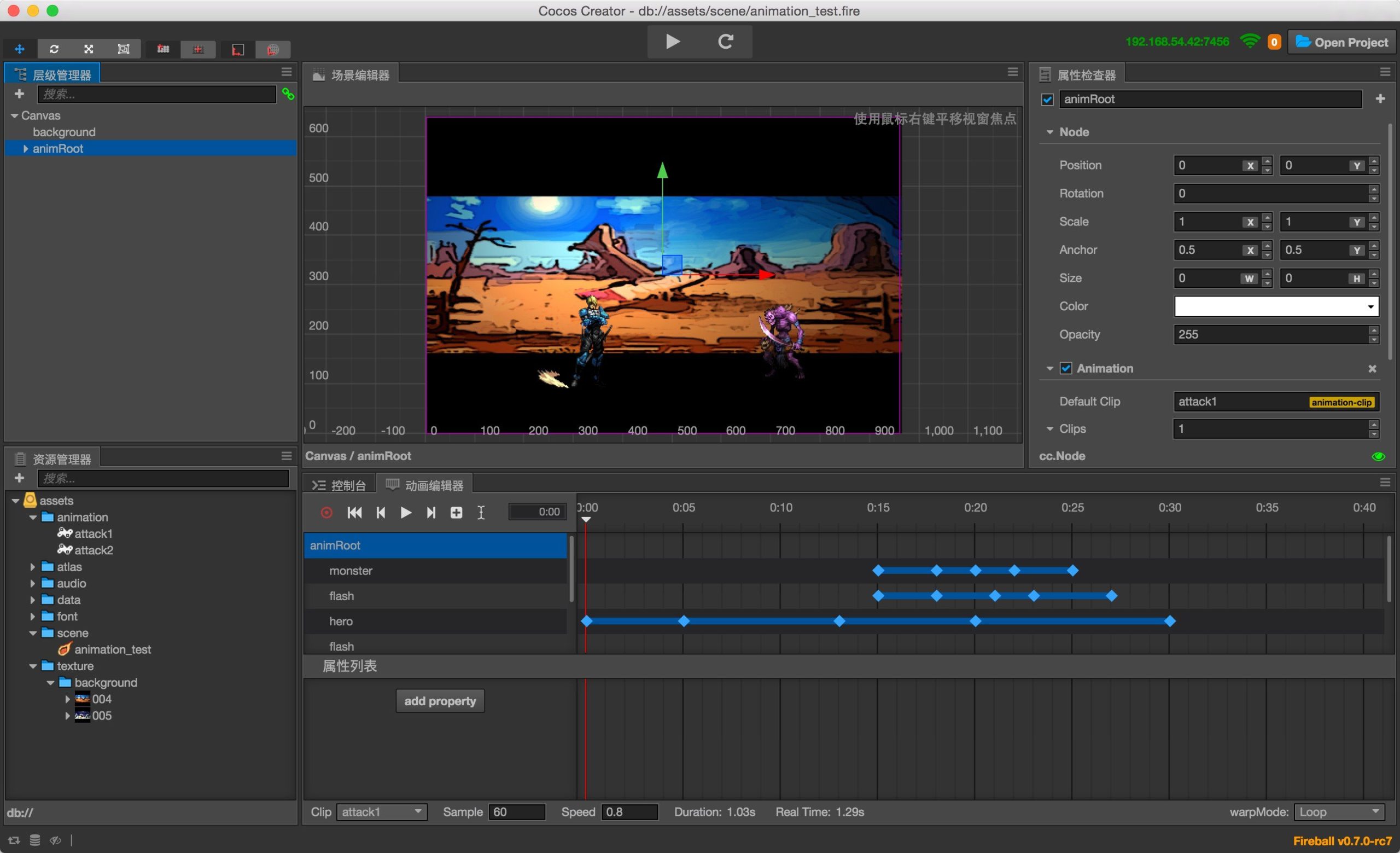1400x853 pixels.
Task: Expand the animRoot node in hierarchy
Action: point(26,148)
